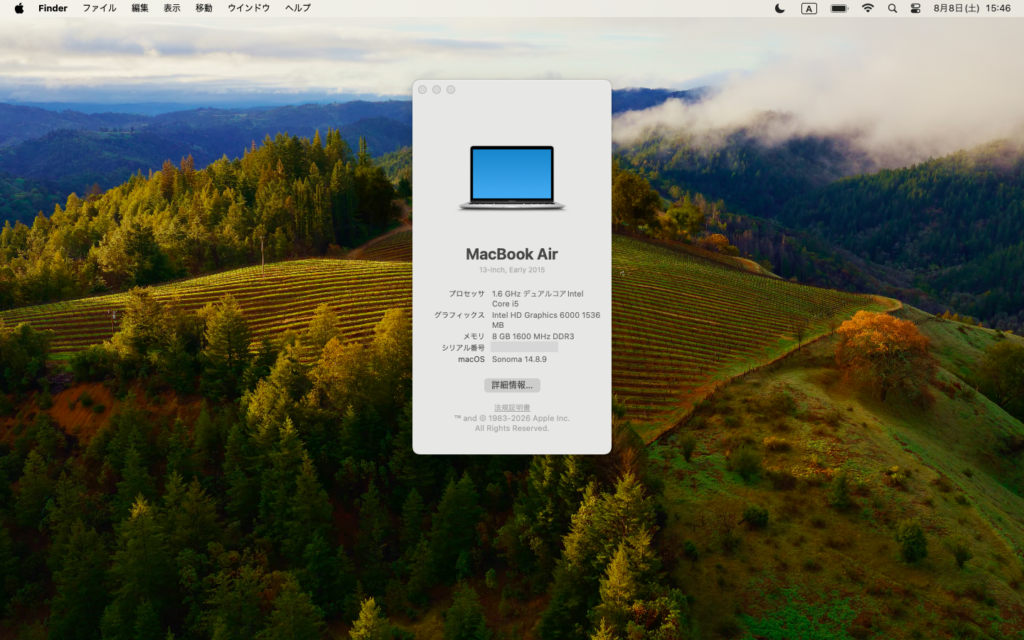Viewport: 1024px width, 640px height.
Task: Open the 法規証明書 link
Action: (x=512, y=408)
